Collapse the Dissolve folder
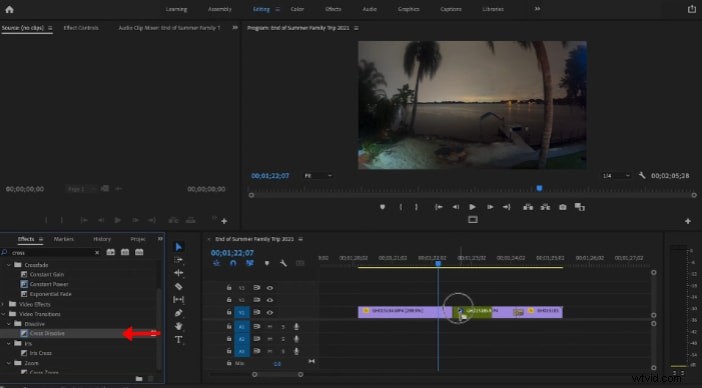 pos(9,324)
